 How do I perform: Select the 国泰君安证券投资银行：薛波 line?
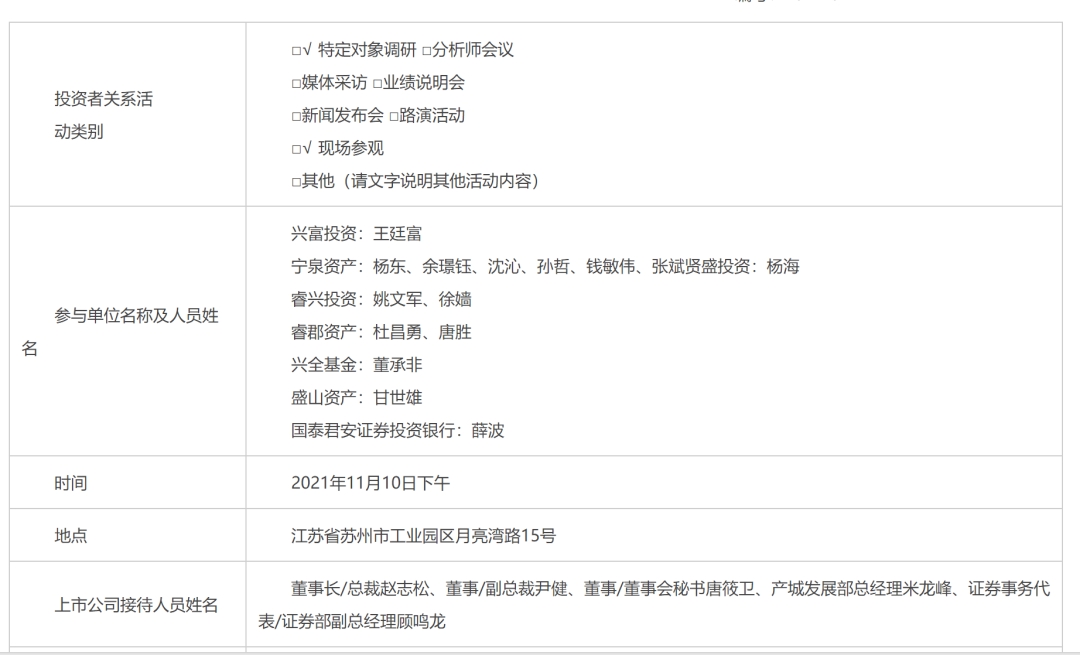click(397, 430)
